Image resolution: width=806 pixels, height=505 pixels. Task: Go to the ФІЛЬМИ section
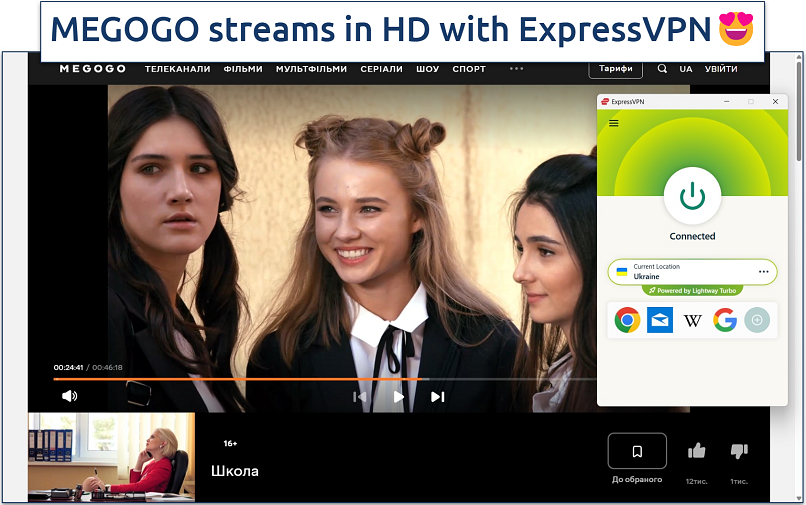tap(243, 69)
